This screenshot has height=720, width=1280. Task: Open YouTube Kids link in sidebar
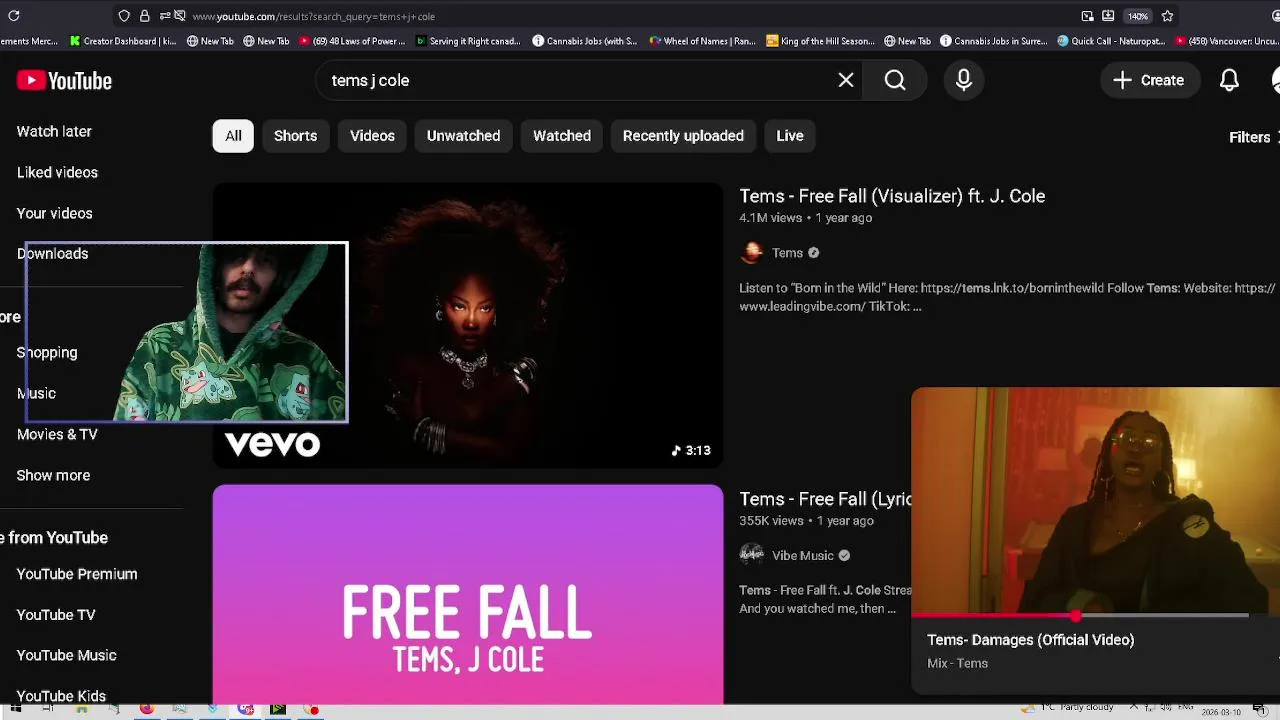pyautogui.click(x=61, y=696)
